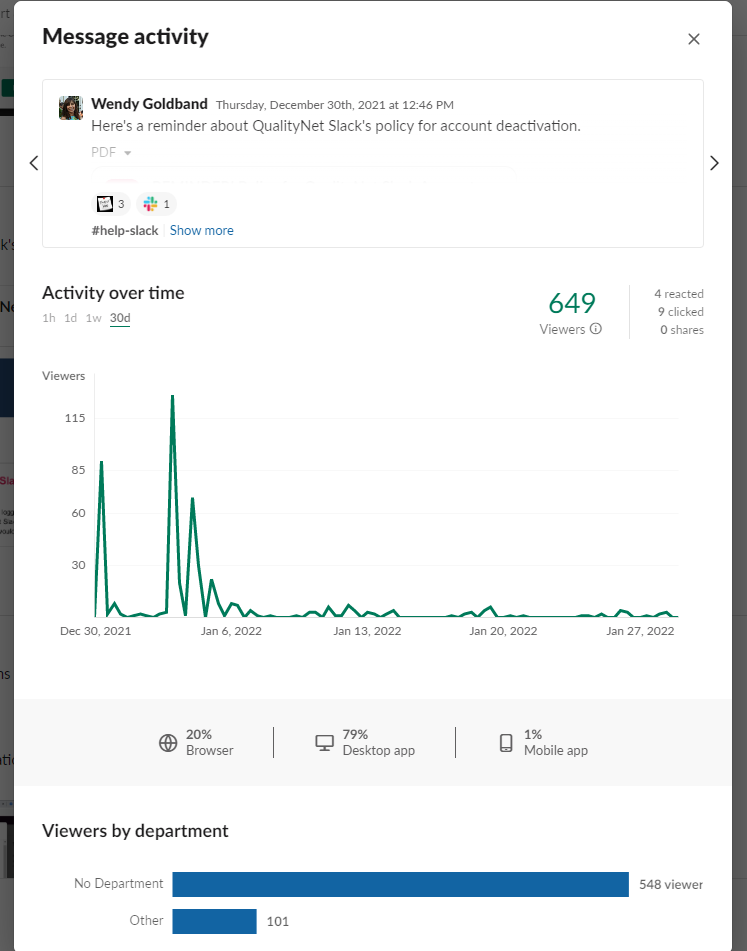Click the Other department bar
This screenshot has height=951, width=747.
pyautogui.click(x=214, y=921)
